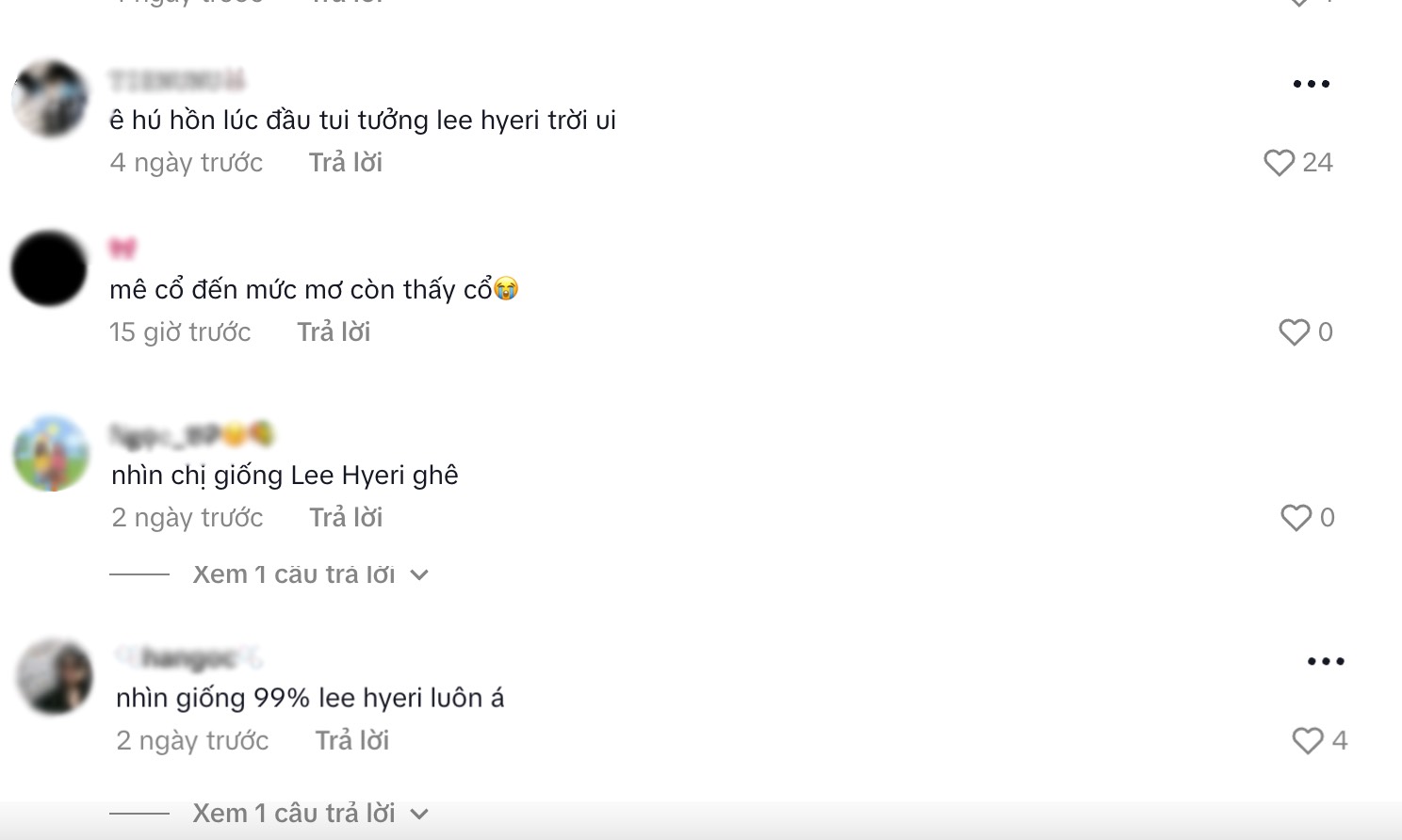Open the three-dot menu on hangoc's comment
1402x840 pixels.
click(x=1326, y=662)
